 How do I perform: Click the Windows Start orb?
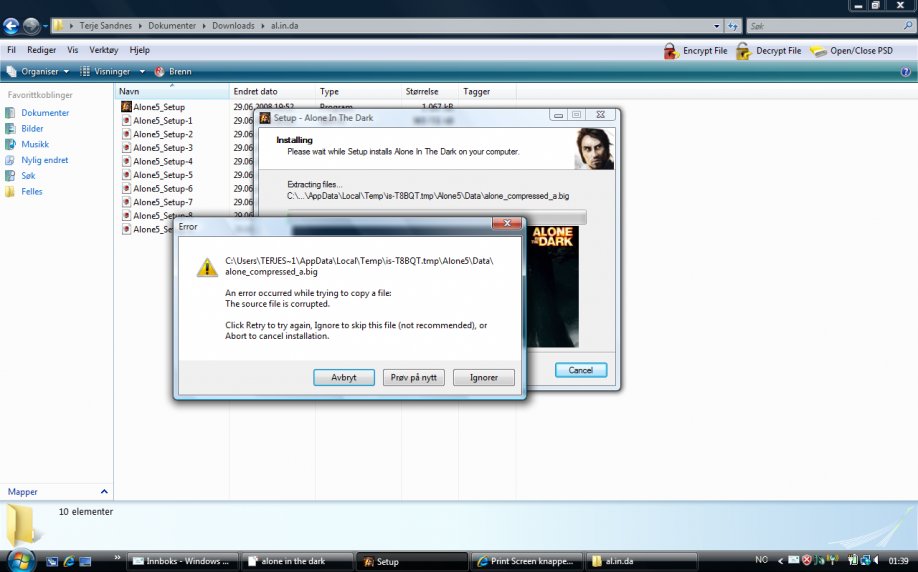click(x=21, y=560)
